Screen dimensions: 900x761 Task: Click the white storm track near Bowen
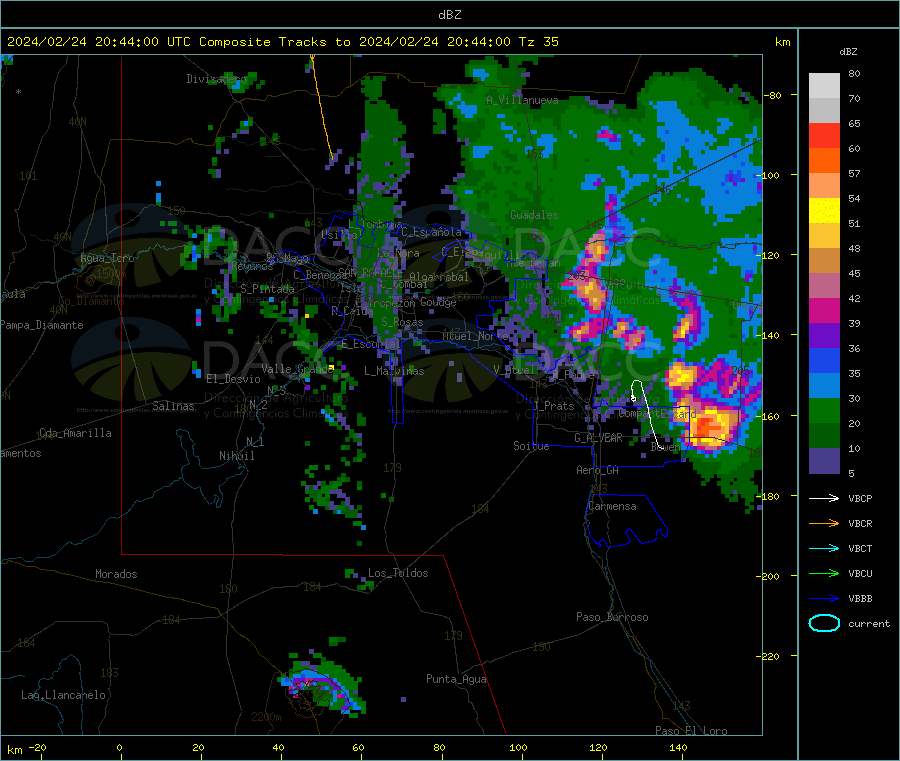pos(649,413)
